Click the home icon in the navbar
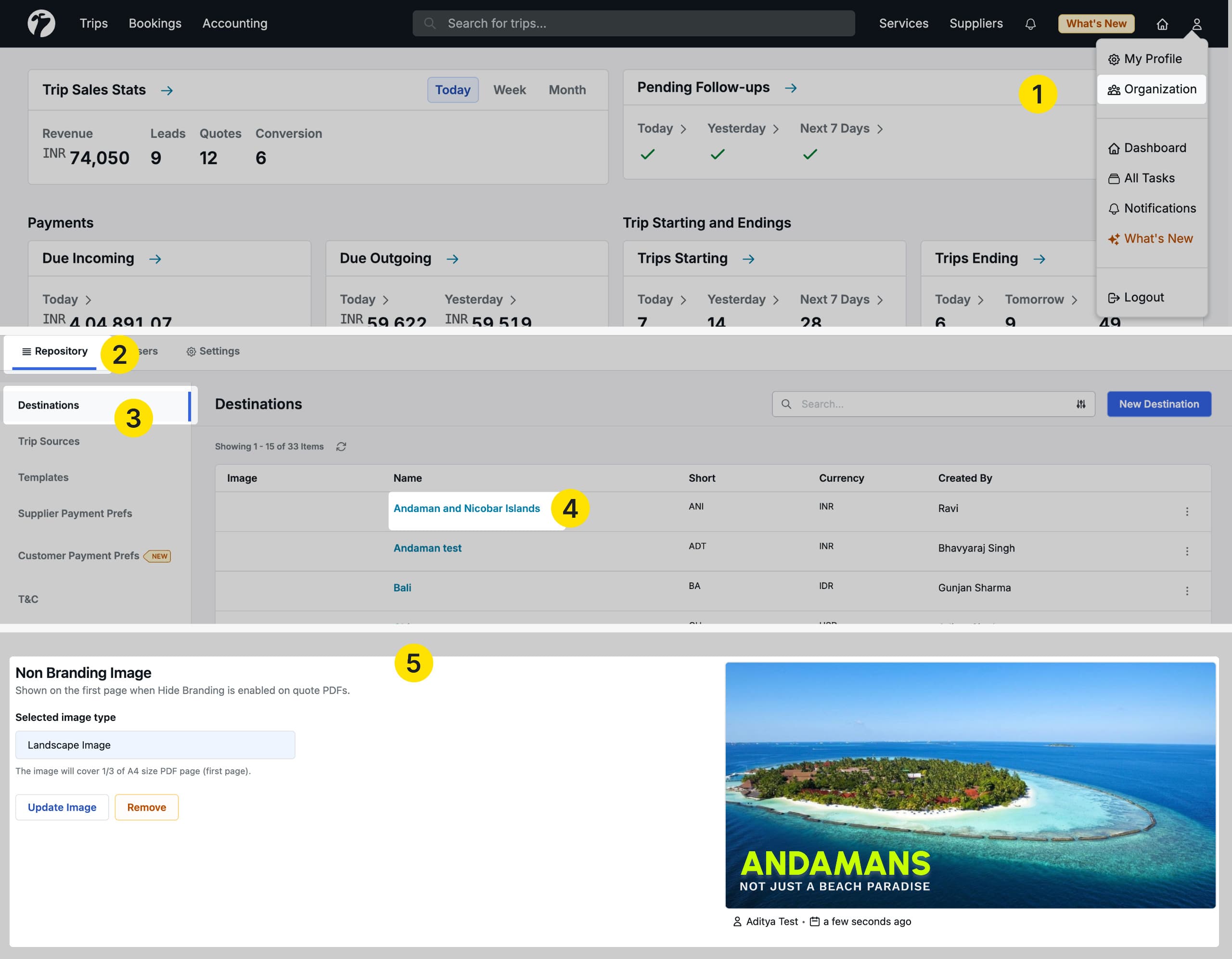Viewport: 1232px width, 959px height. (1162, 24)
